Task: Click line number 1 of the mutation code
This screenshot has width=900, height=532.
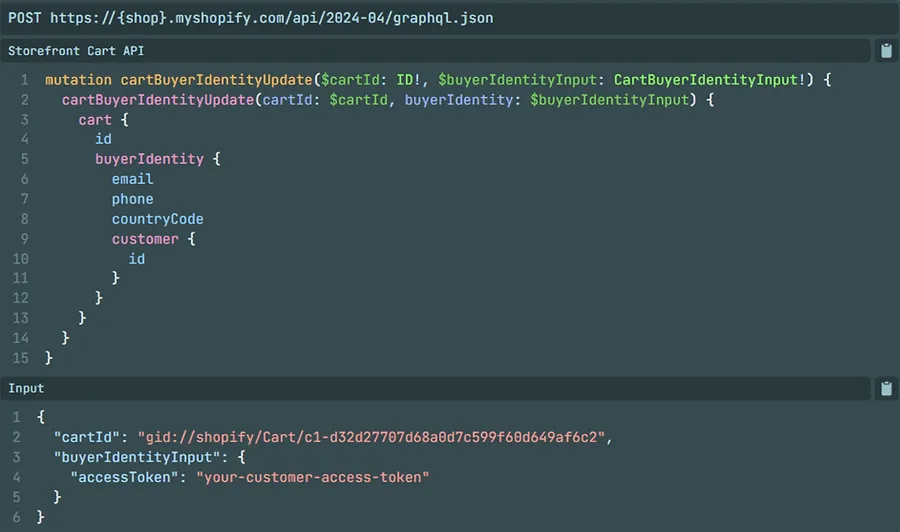Action: pyautogui.click(x=24, y=80)
